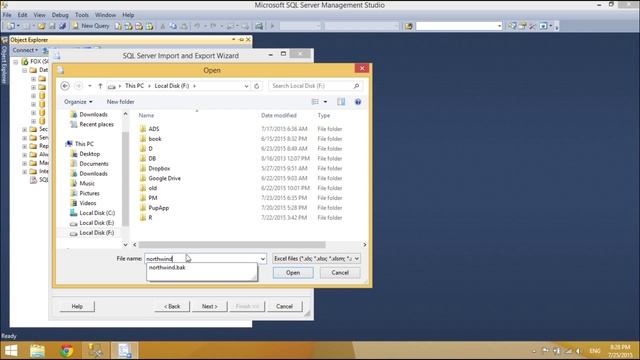Click the blue help icon in Open dialog

358,102
